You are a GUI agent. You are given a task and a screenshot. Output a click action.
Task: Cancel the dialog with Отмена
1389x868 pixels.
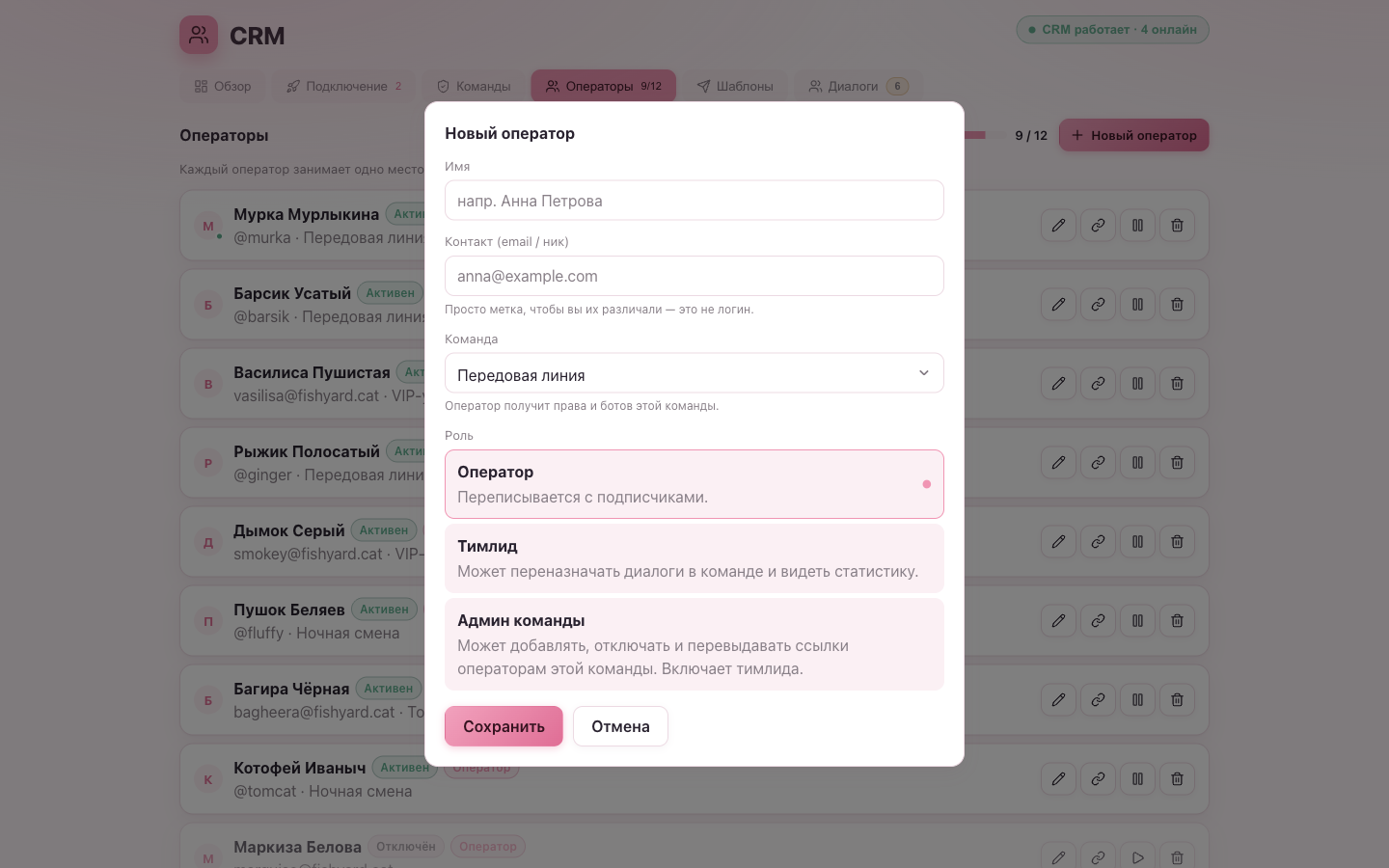(x=620, y=726)
